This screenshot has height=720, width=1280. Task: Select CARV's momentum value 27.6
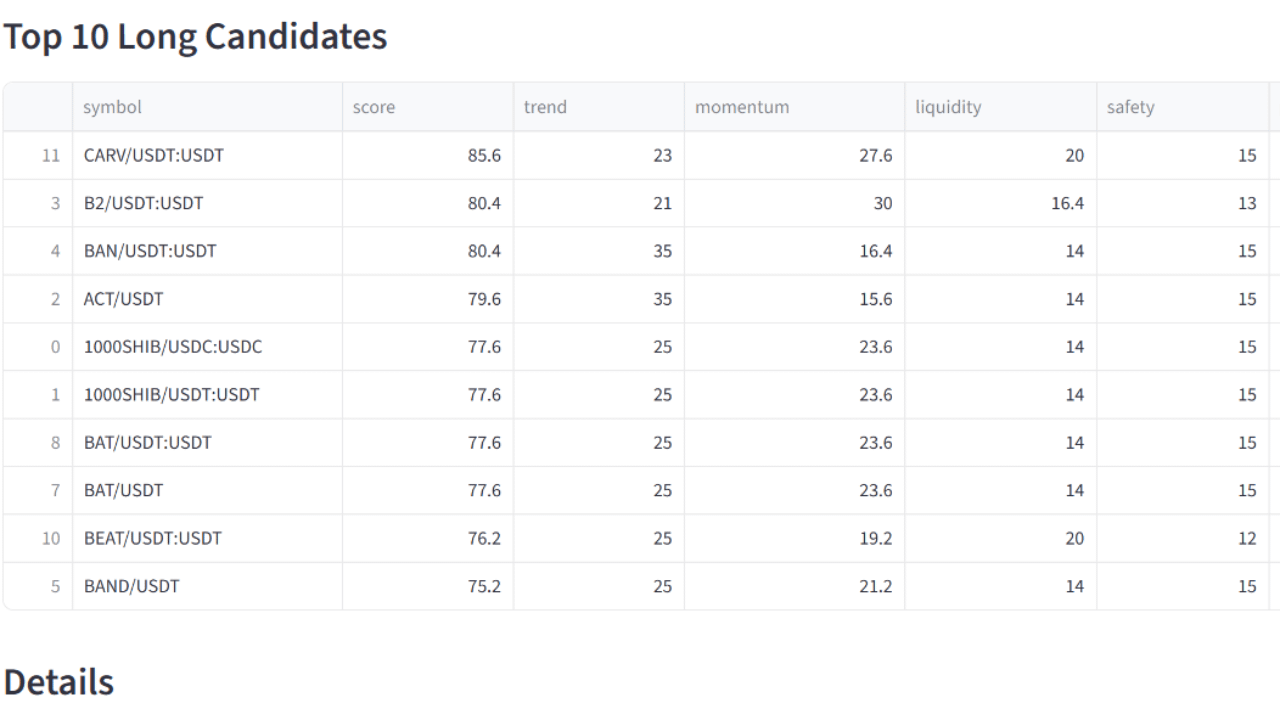tap(875, 155)
